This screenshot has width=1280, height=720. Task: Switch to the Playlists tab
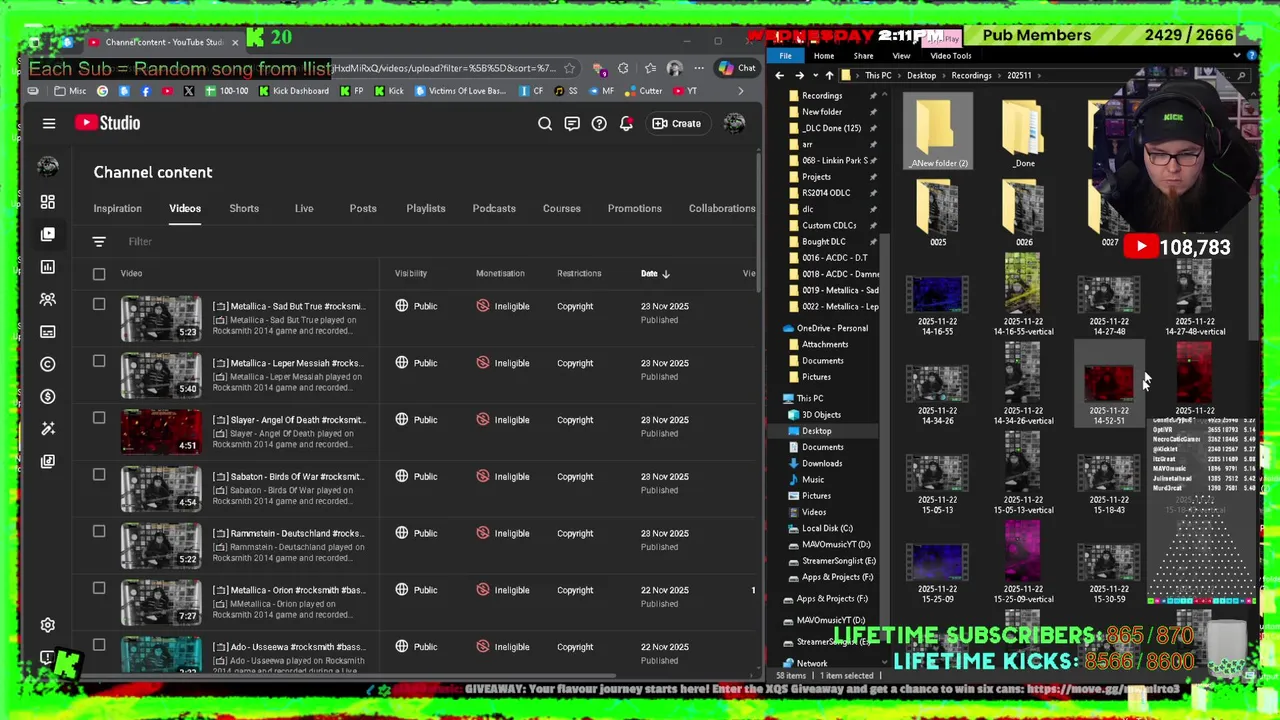(426, 208)
